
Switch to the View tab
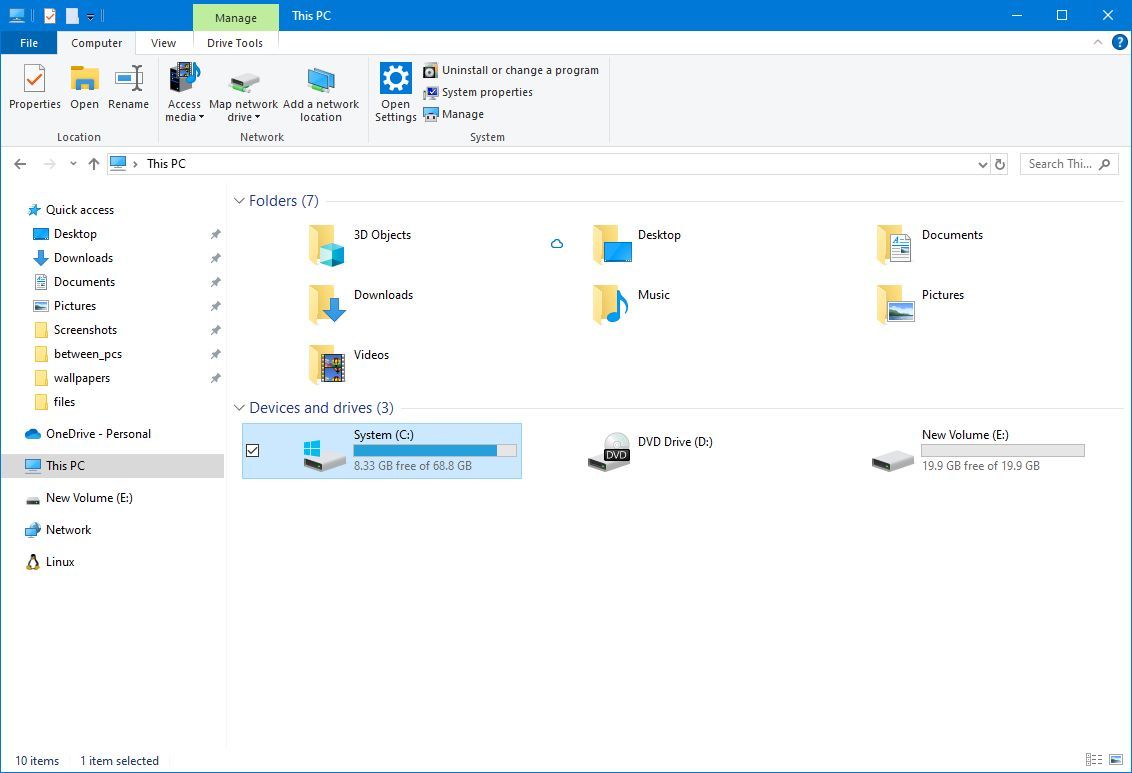(x=163, y=43)
